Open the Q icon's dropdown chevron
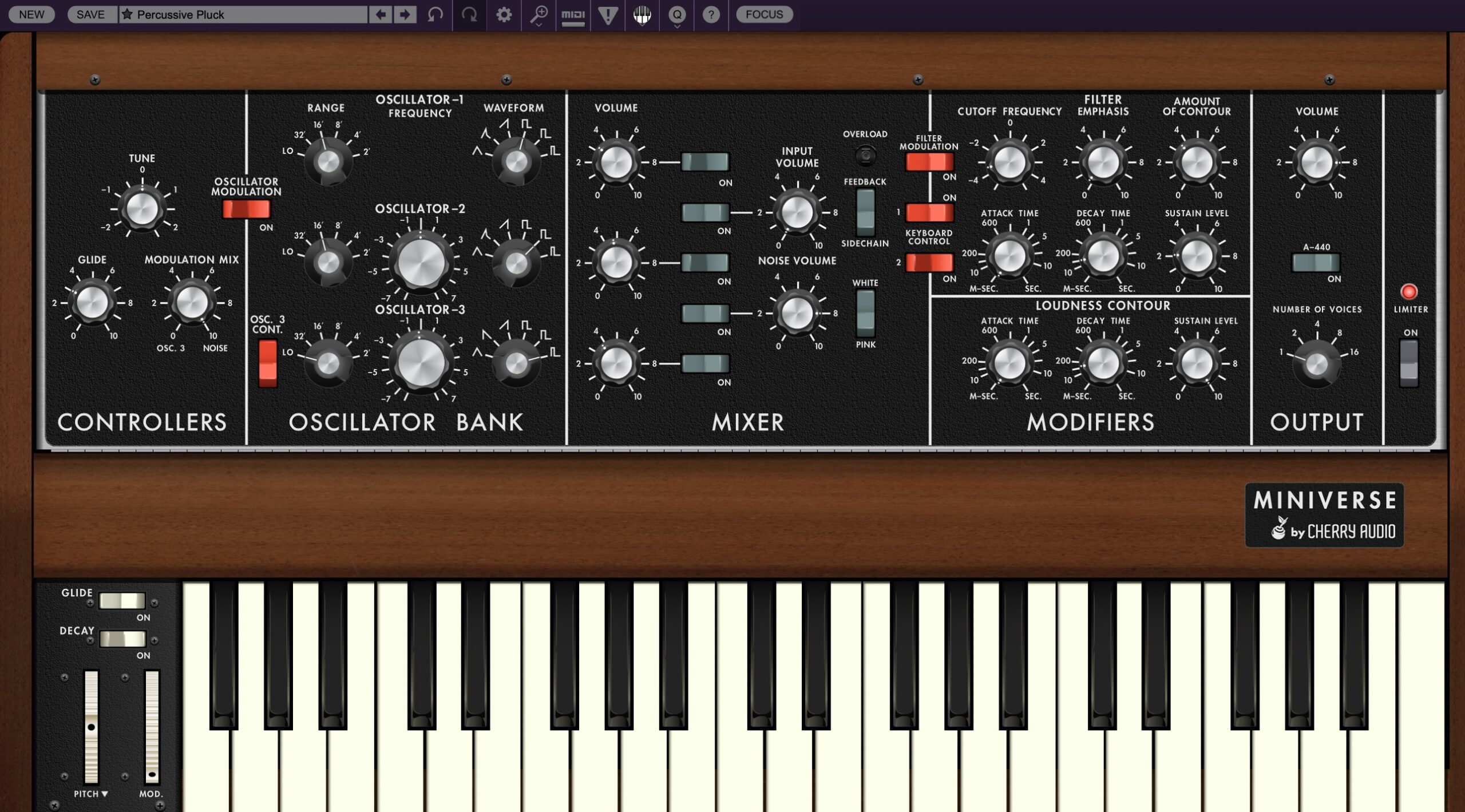 pyautogui.click(x=676, y=26)
